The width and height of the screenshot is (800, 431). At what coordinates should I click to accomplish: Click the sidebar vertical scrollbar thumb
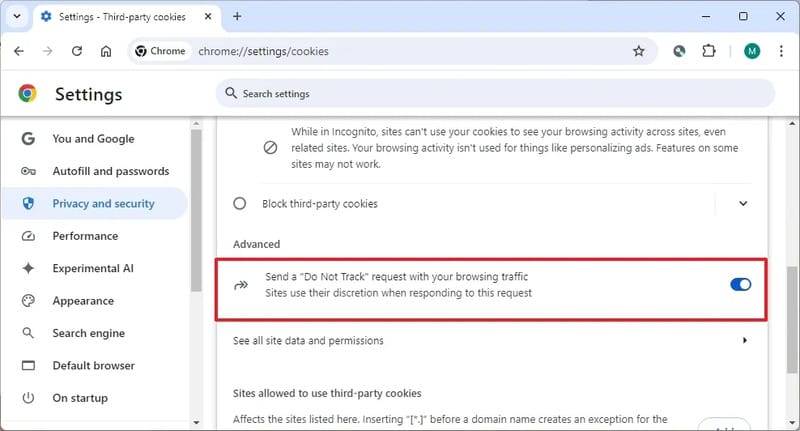point(196,210)
